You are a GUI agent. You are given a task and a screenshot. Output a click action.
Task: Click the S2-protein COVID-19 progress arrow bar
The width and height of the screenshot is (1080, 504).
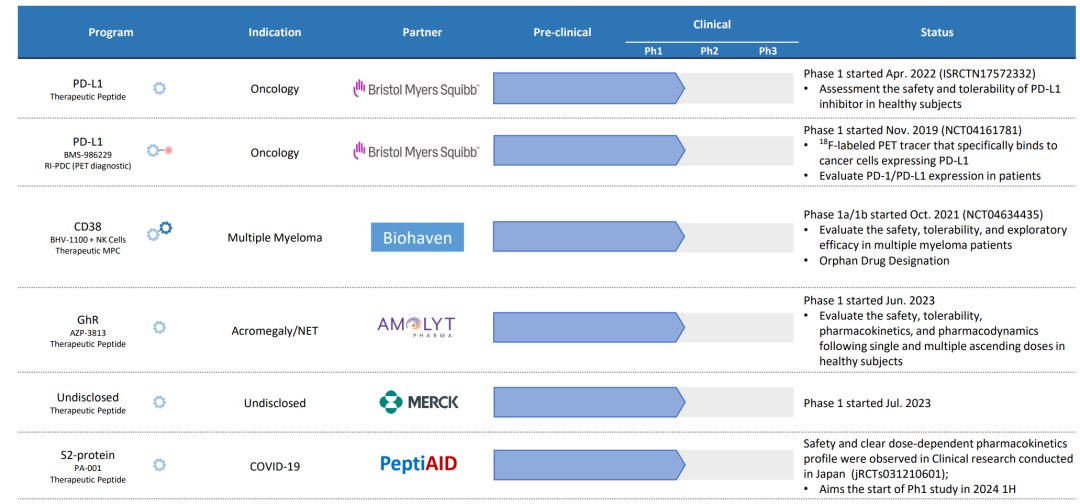pyautogui.click(x=589, y=464)
